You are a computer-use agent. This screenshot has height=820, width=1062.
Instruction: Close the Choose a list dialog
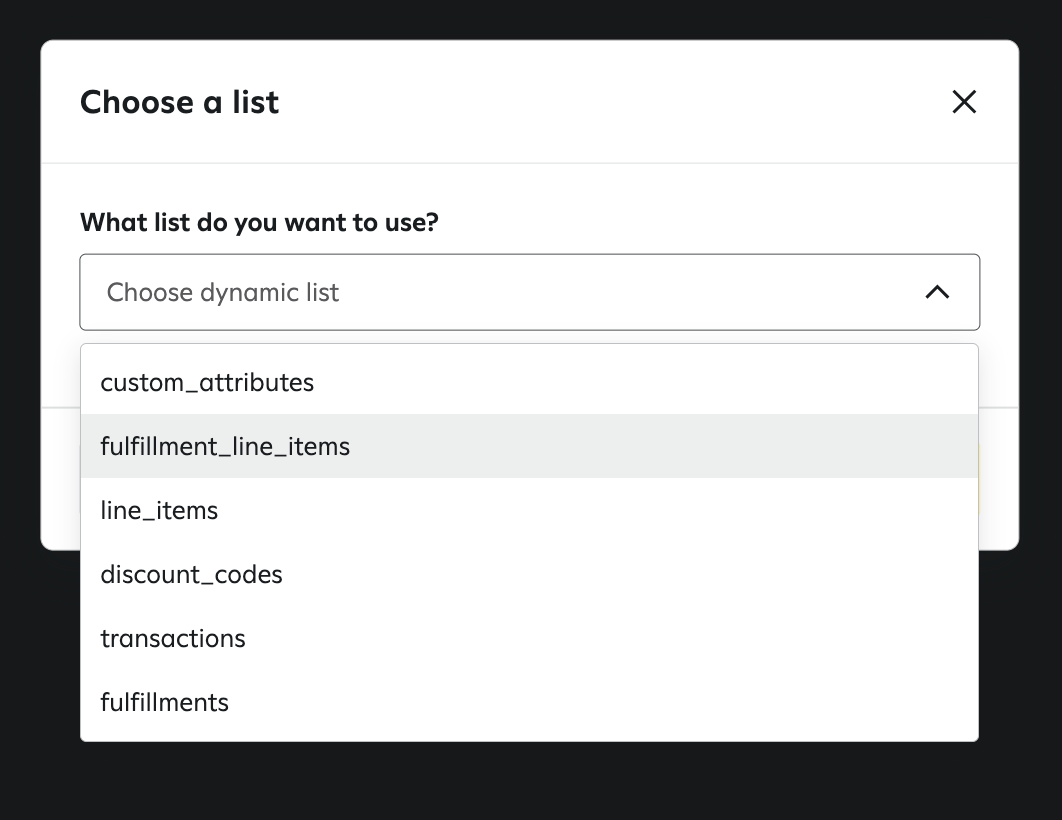964,102
